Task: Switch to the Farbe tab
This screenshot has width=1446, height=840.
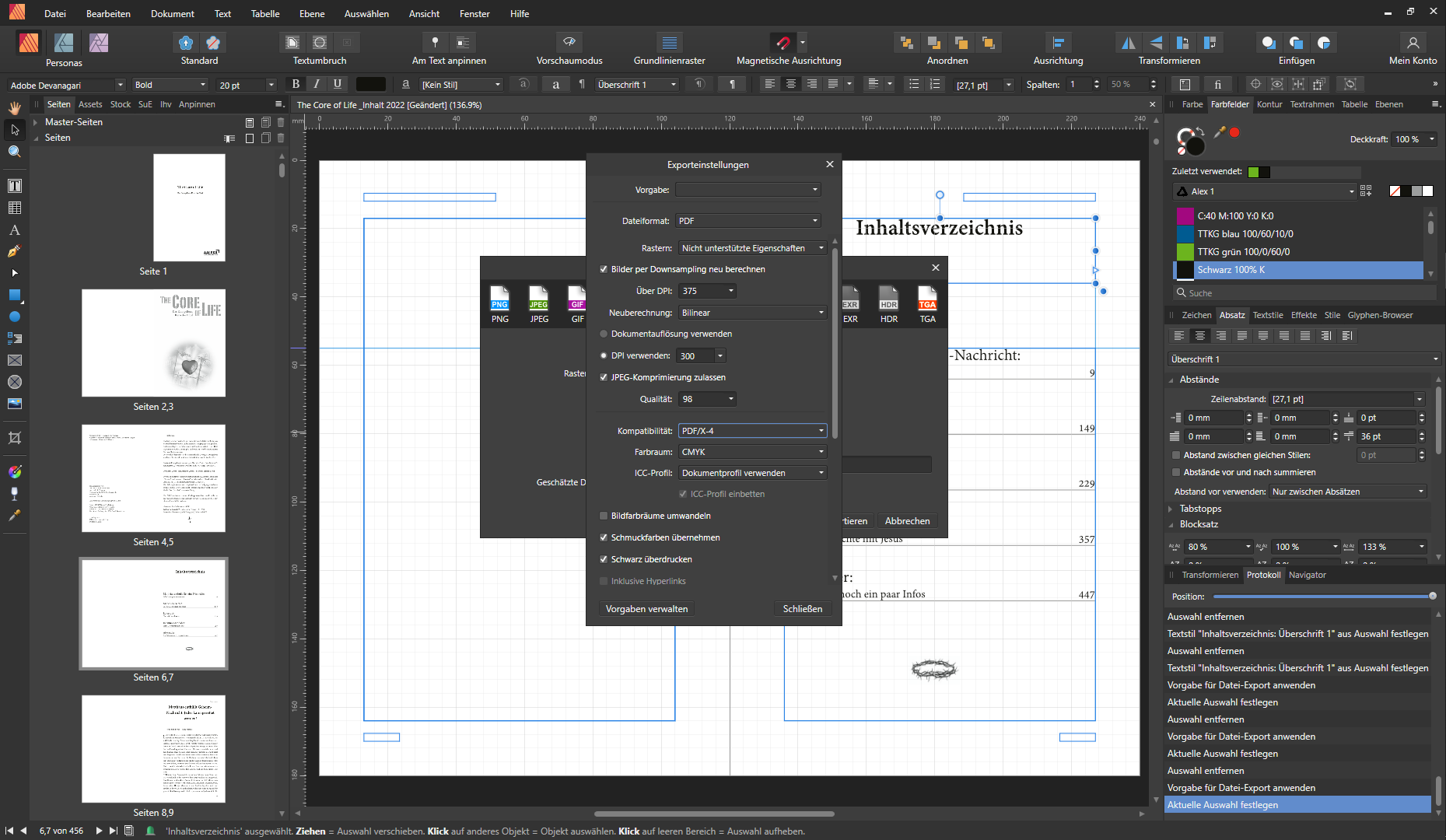Action: click(1192, 104)
